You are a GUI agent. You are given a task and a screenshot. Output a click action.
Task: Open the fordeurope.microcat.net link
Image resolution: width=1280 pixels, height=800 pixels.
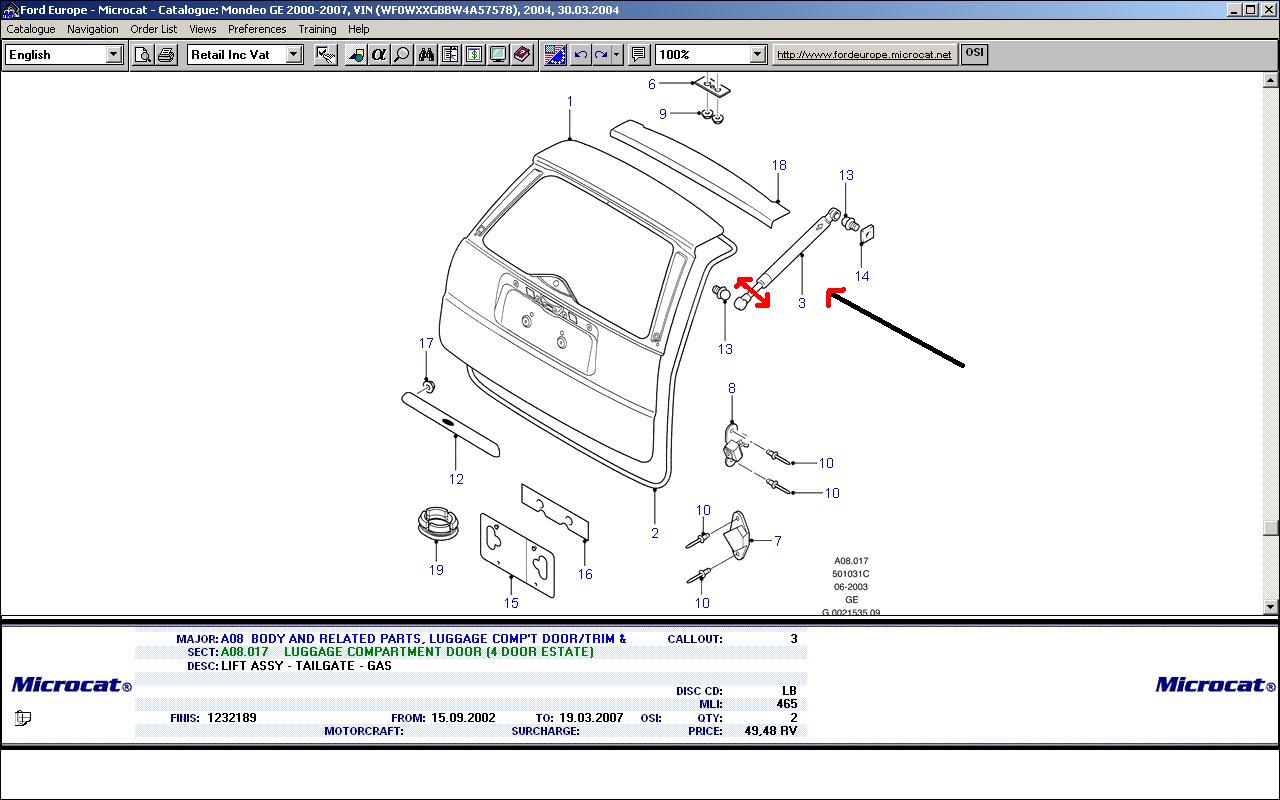(x=864, y=55)
